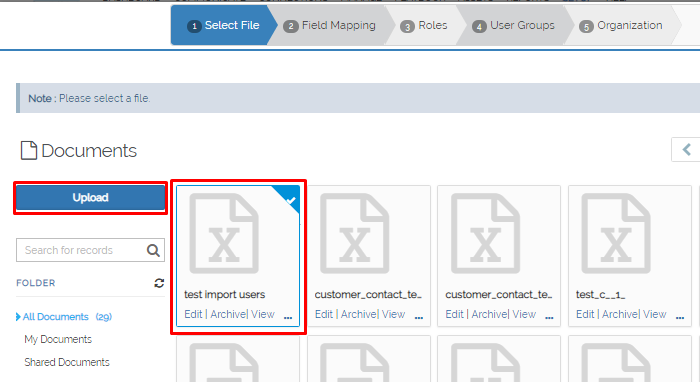Viewport: 700px width, 382px height.
Task: Select the All Documents folder
Action: tap(55, 317)
